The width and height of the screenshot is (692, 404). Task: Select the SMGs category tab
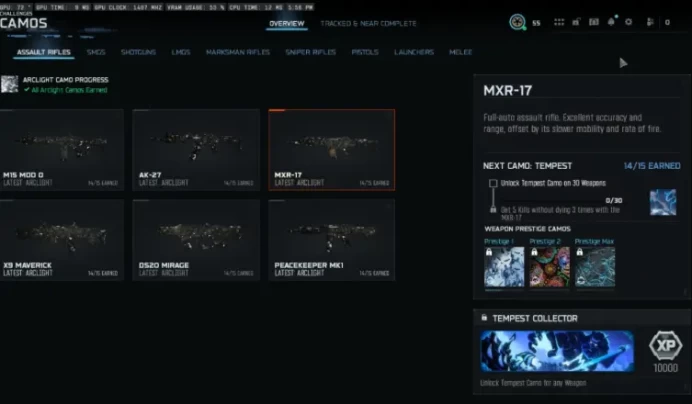coord(96,52)
